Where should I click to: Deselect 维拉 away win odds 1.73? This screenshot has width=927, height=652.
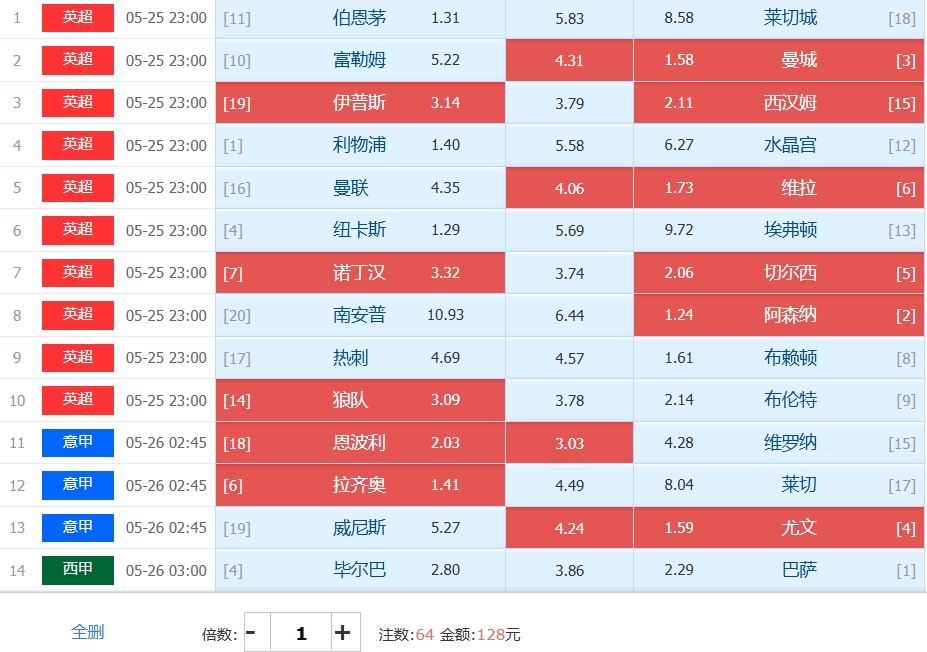[779, 188]
